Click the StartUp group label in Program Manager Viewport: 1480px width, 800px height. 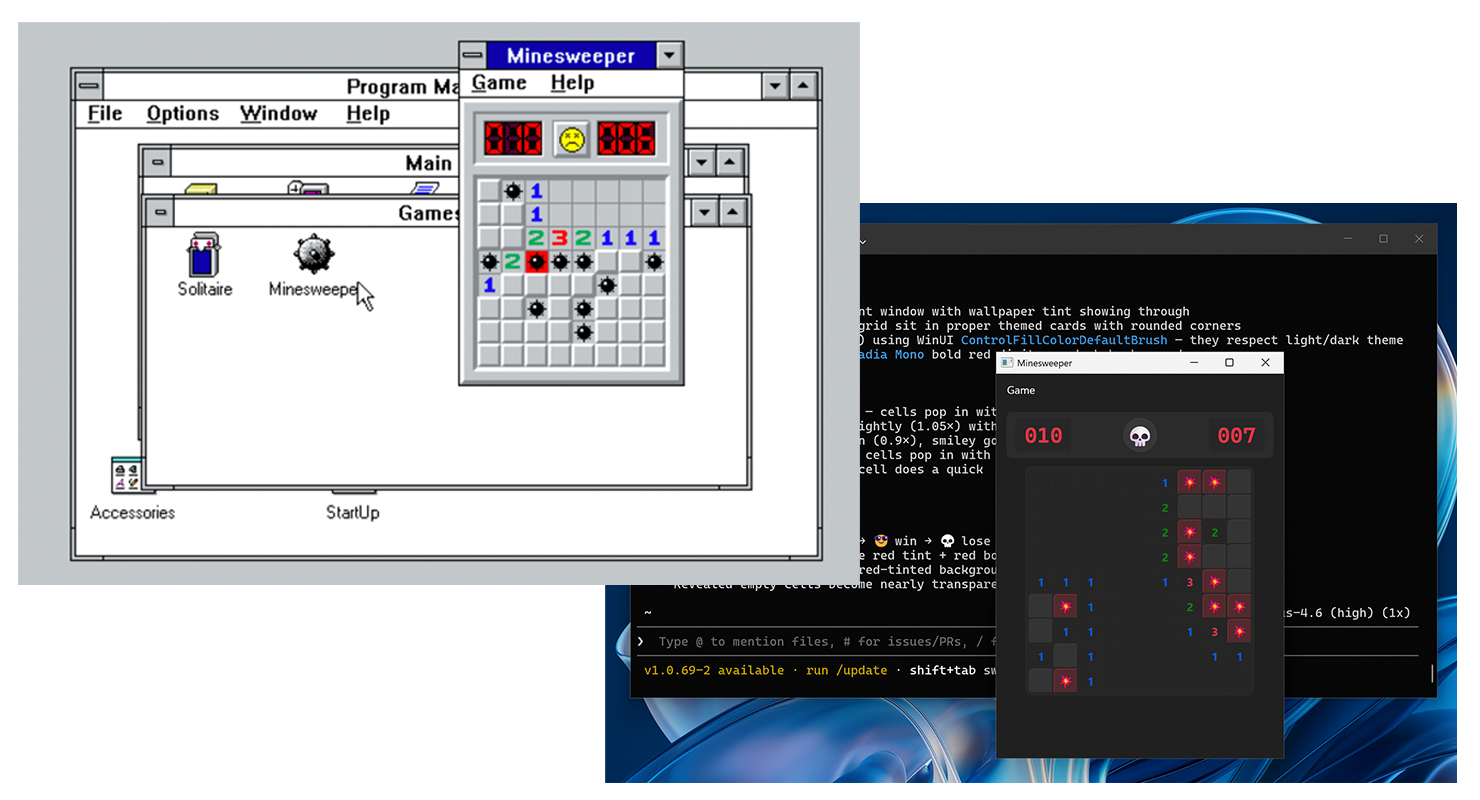[353, 513]
